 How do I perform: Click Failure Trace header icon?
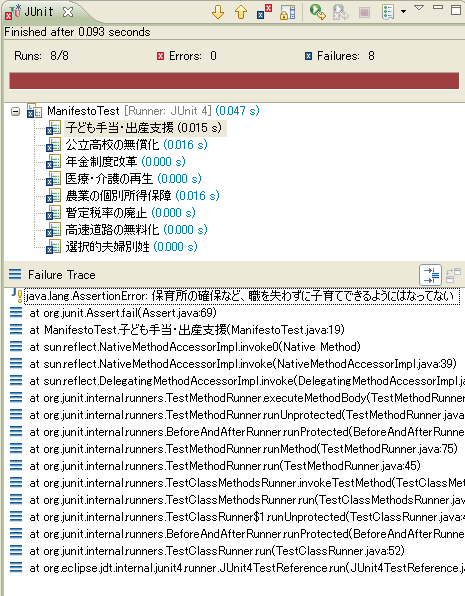tap(15, 274)
